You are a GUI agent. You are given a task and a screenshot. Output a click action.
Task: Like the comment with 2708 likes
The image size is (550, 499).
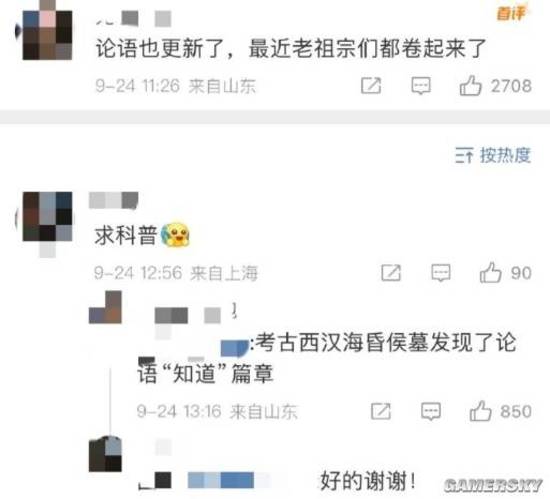(470, 86)
